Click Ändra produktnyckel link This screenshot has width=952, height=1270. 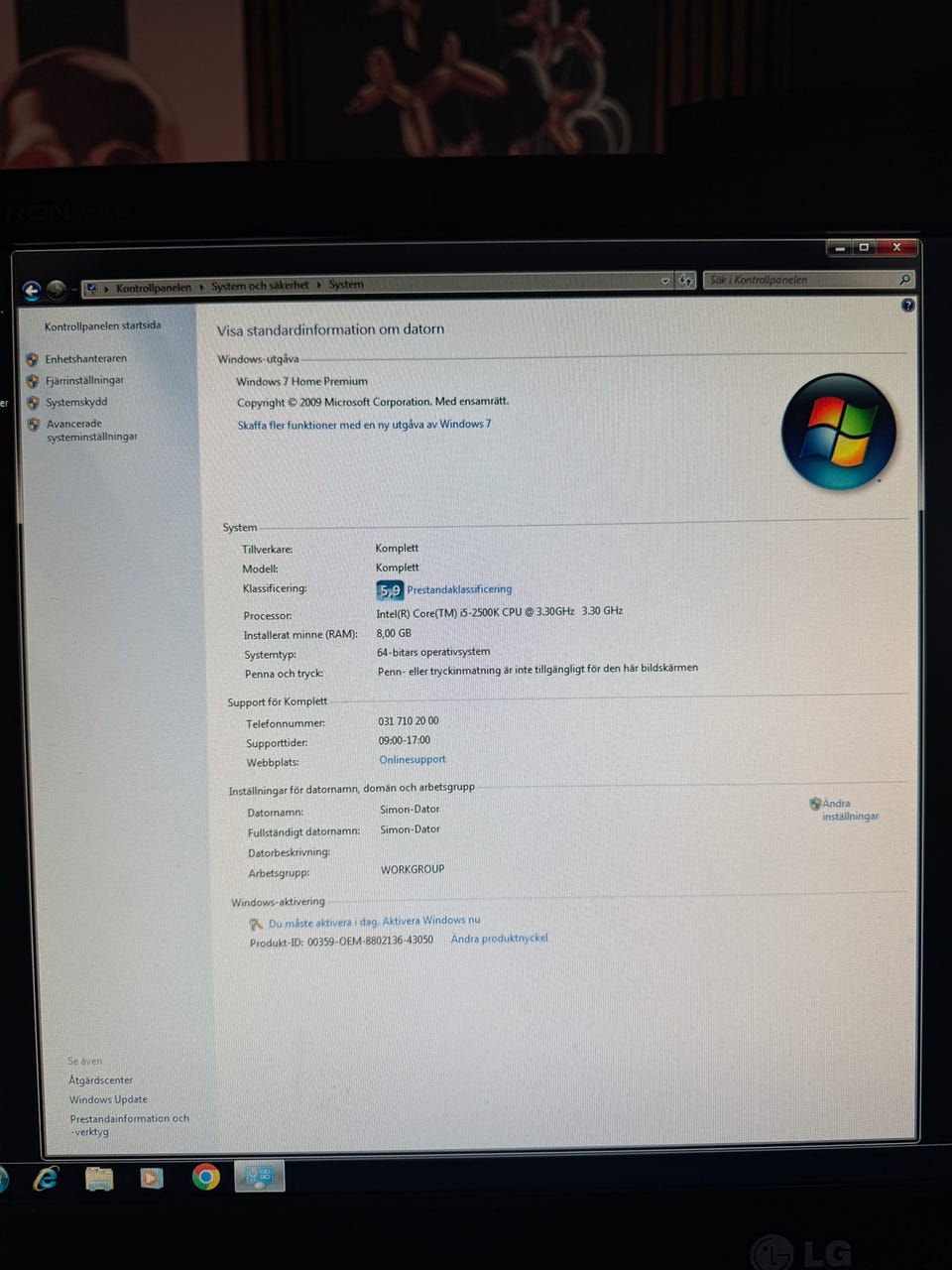[x=499, y=939]
